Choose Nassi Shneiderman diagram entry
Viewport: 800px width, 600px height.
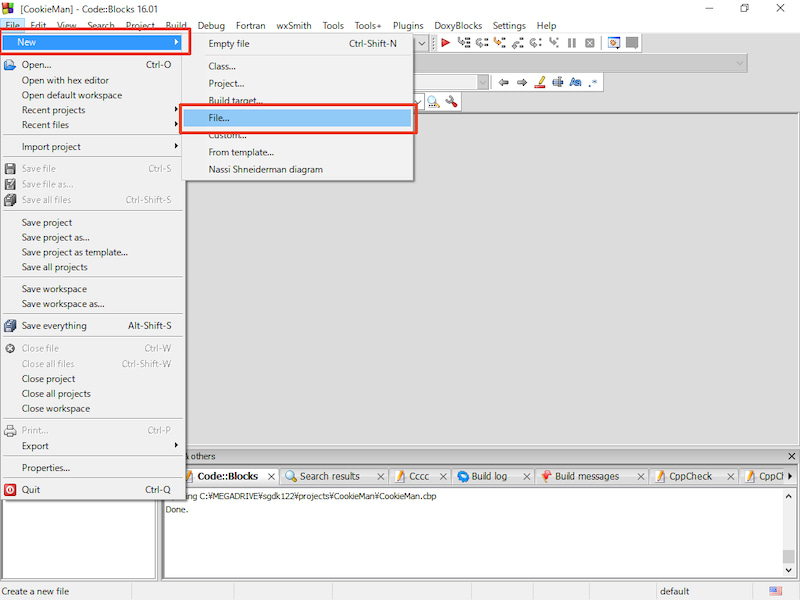pyautogui.click(x=297, y=169)
